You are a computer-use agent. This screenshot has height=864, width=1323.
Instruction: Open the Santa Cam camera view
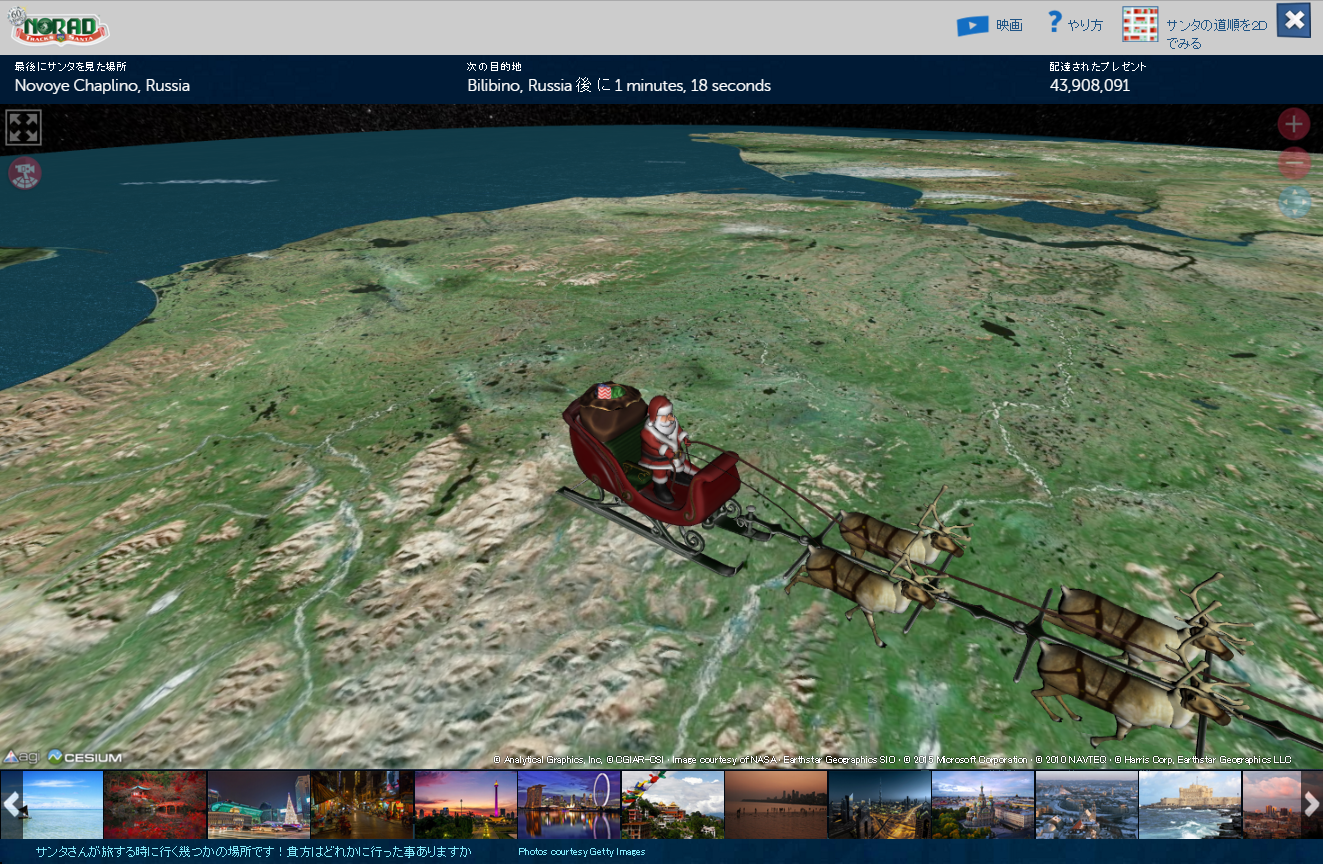(x=23, y=173)
